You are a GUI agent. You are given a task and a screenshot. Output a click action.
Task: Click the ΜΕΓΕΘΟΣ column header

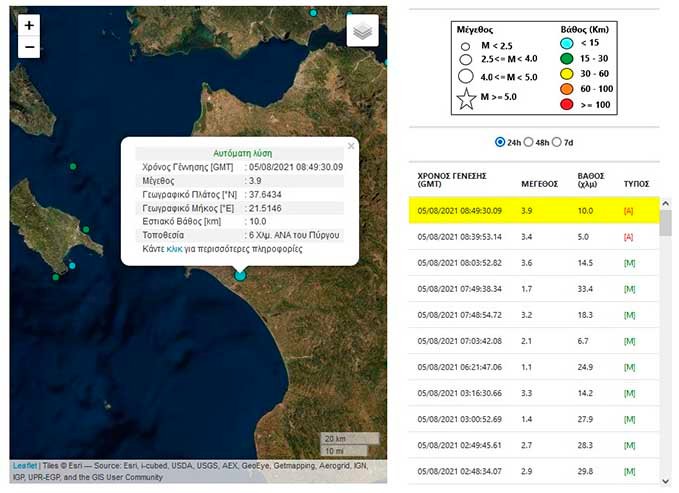(x=539, y=184)
